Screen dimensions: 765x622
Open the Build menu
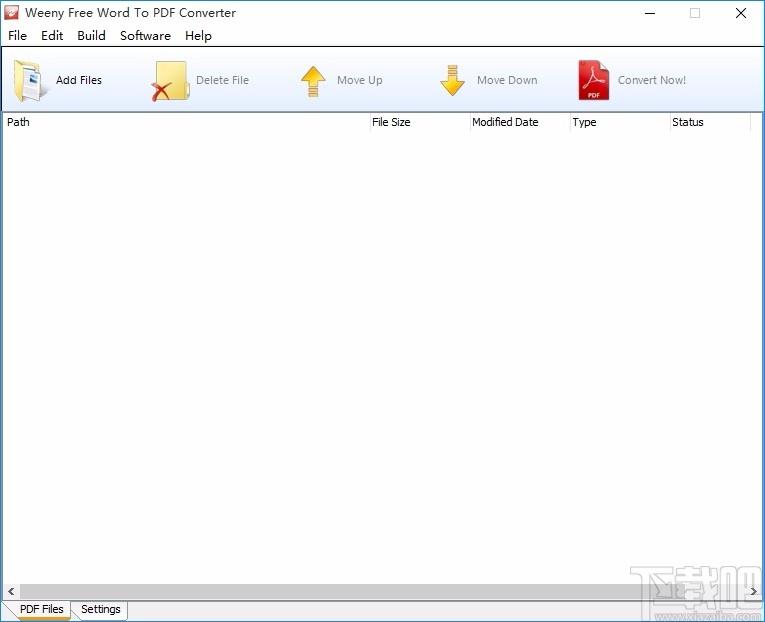(91, 35)
